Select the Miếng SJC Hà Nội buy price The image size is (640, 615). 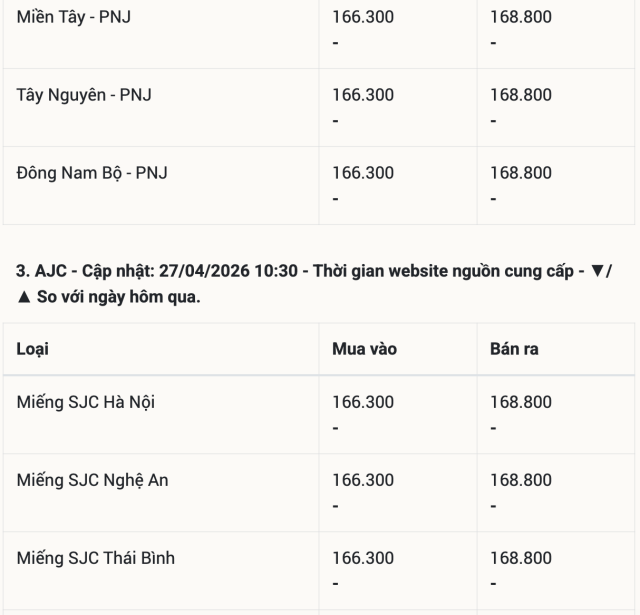point(363,402)
